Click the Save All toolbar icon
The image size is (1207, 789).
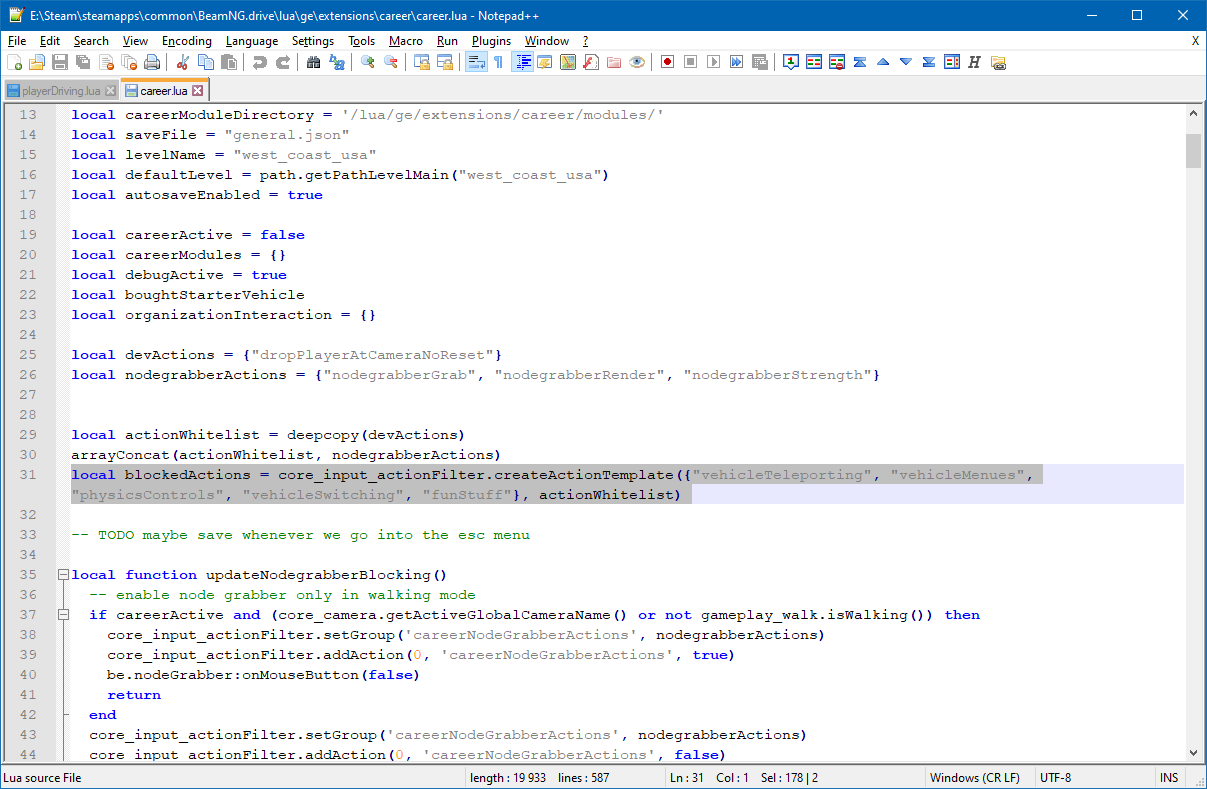tap(83, 62)
